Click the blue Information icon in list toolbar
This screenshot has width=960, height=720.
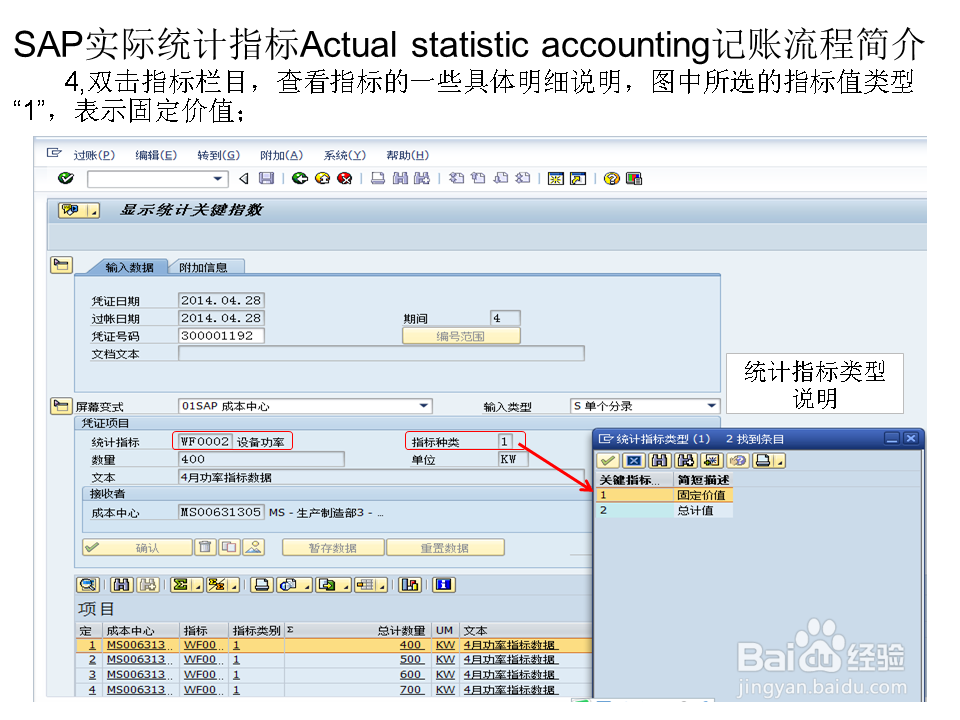click(x=443, y=585)
